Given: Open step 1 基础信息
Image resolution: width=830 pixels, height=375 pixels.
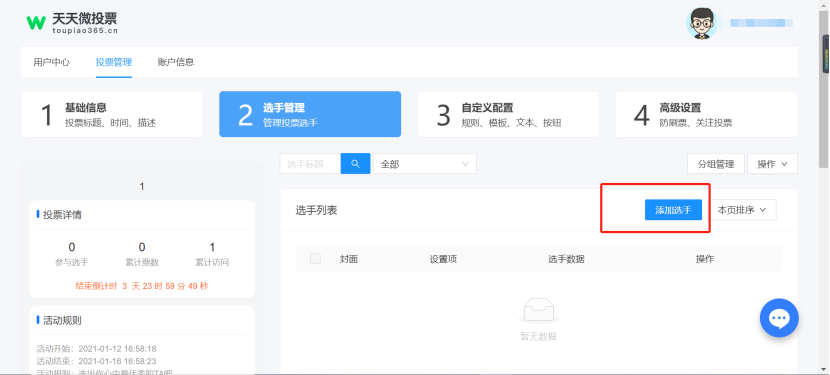Looking at the screenshot, I should click(x=112, y=114).
